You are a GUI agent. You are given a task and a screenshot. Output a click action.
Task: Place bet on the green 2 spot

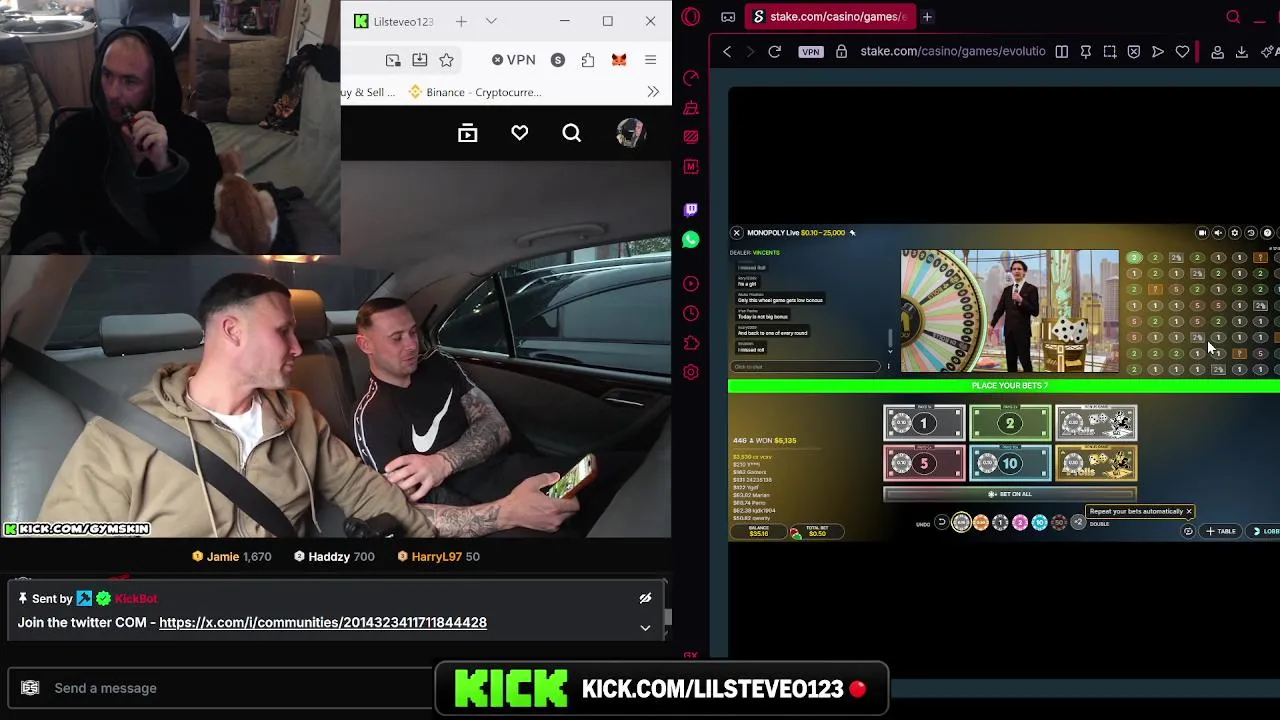[1010, 423]
